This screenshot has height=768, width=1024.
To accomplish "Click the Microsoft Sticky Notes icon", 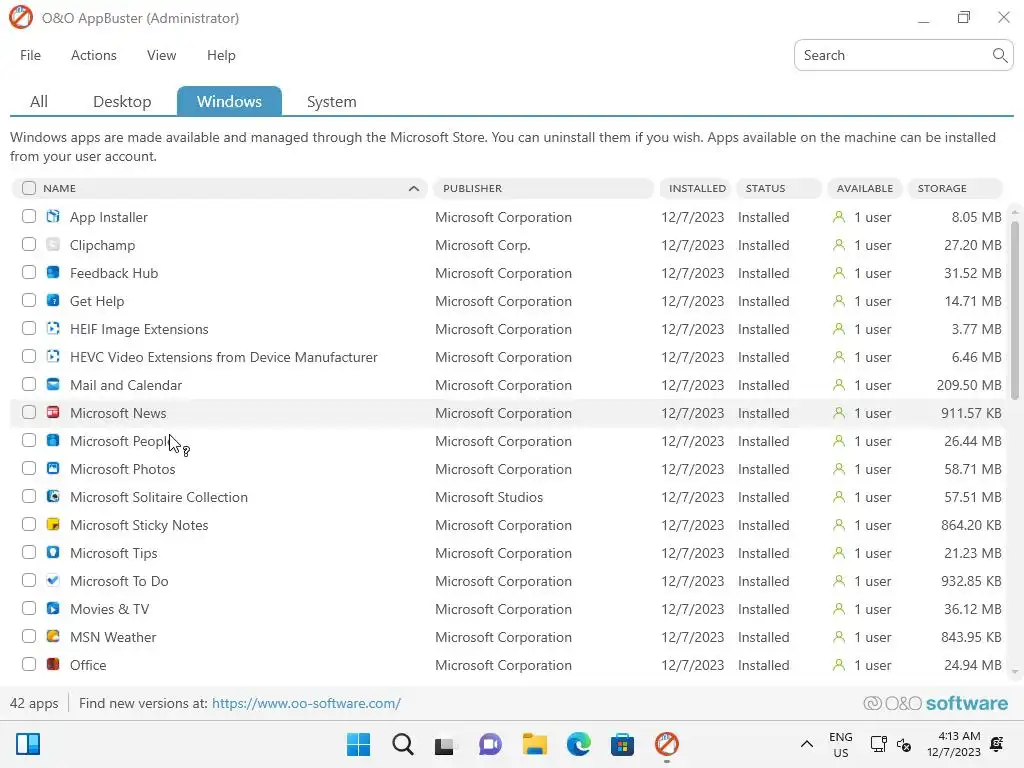I will coord(53,524).
